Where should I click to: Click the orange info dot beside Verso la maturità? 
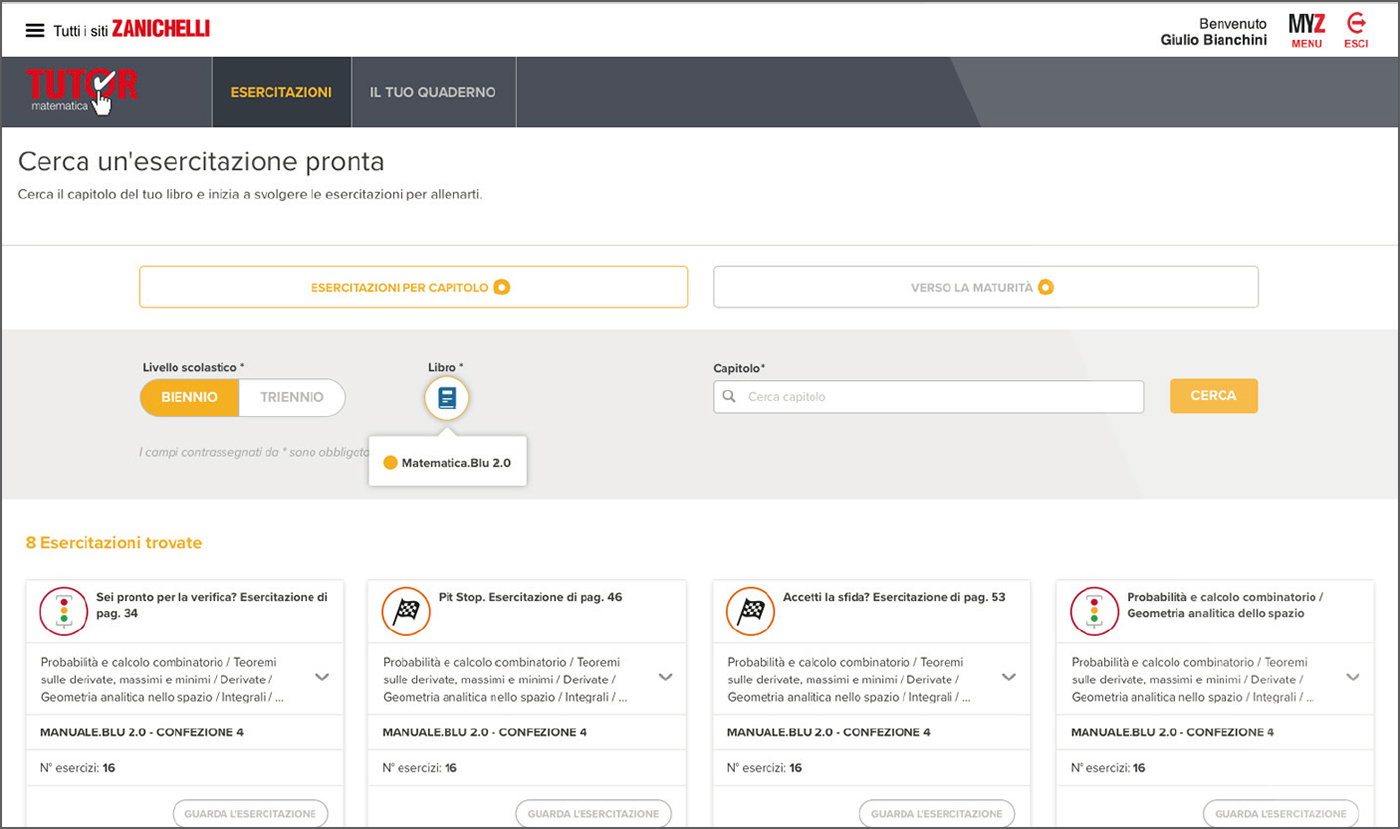tap(1046, 287)
